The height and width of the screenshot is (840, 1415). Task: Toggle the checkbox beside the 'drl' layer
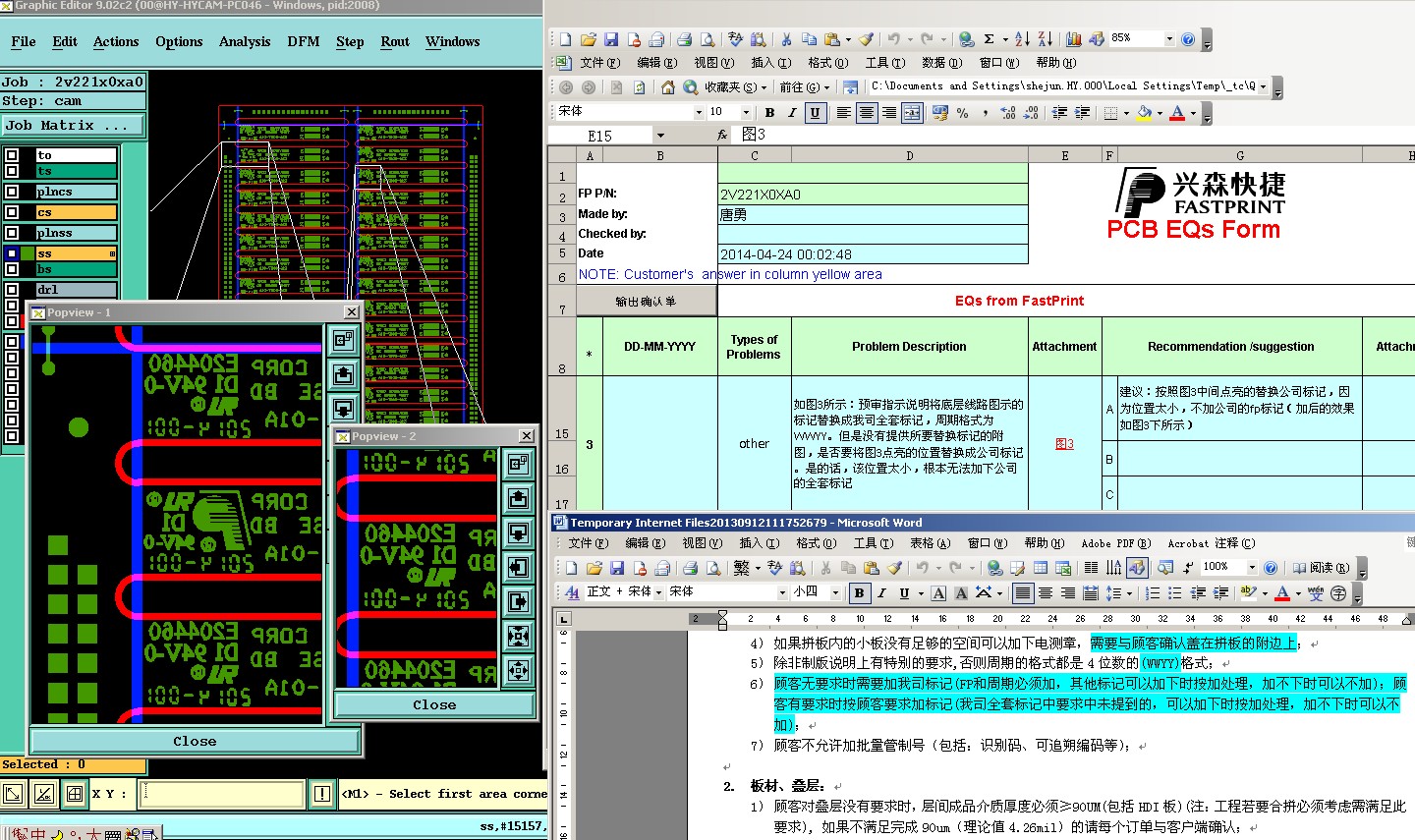tap(12, 290)
